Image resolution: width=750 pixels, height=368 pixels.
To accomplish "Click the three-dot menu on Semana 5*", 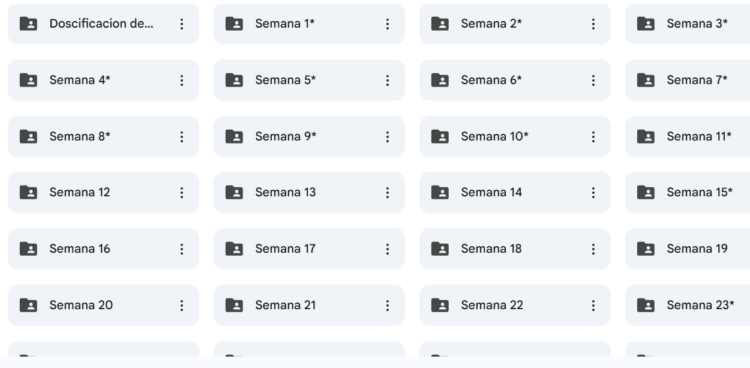I will pyautogui.click(x=387, y=80).
